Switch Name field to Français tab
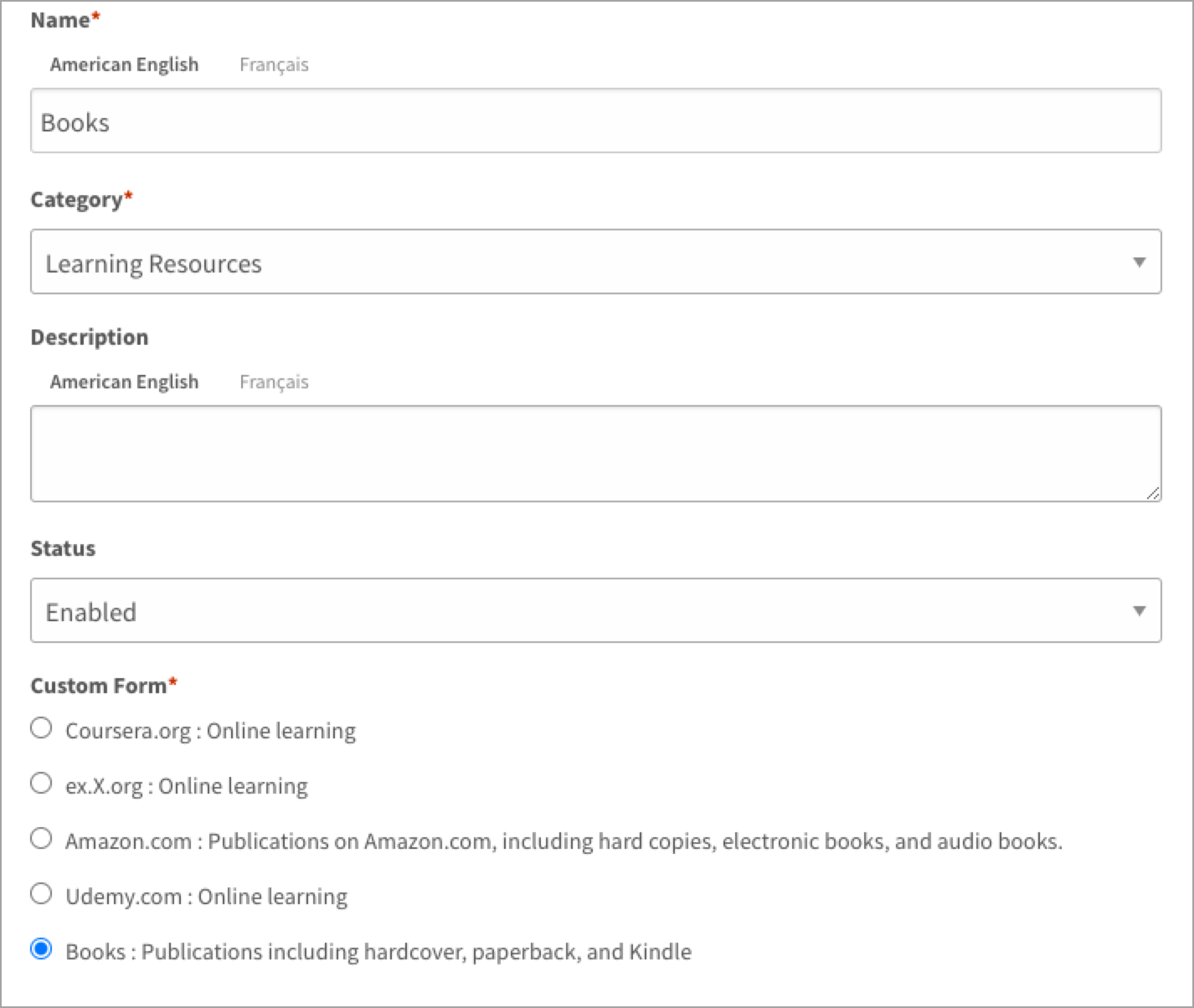This screenshot has height=1008, width=1194. 274,64
